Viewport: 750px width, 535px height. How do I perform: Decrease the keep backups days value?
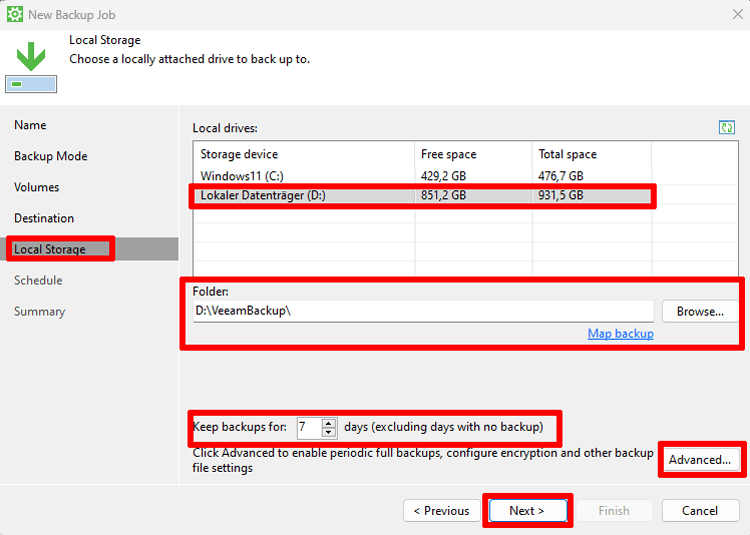tap(329, 432)
